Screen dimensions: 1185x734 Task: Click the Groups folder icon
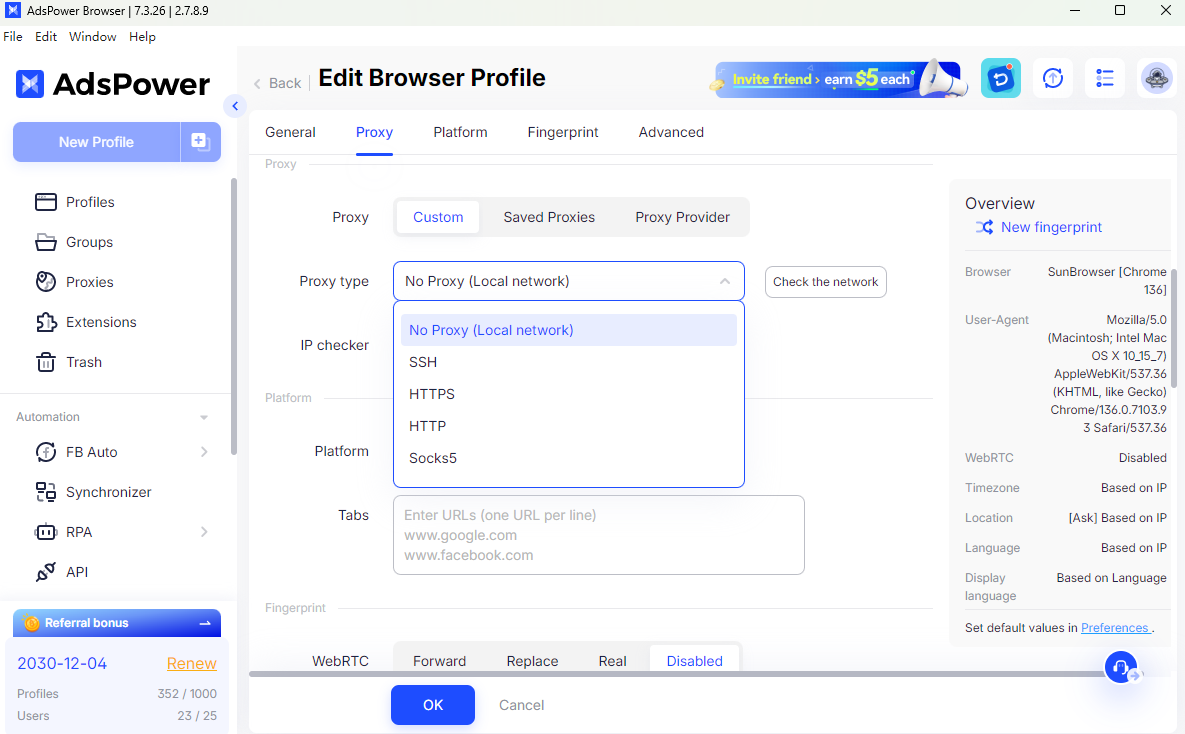46,242
